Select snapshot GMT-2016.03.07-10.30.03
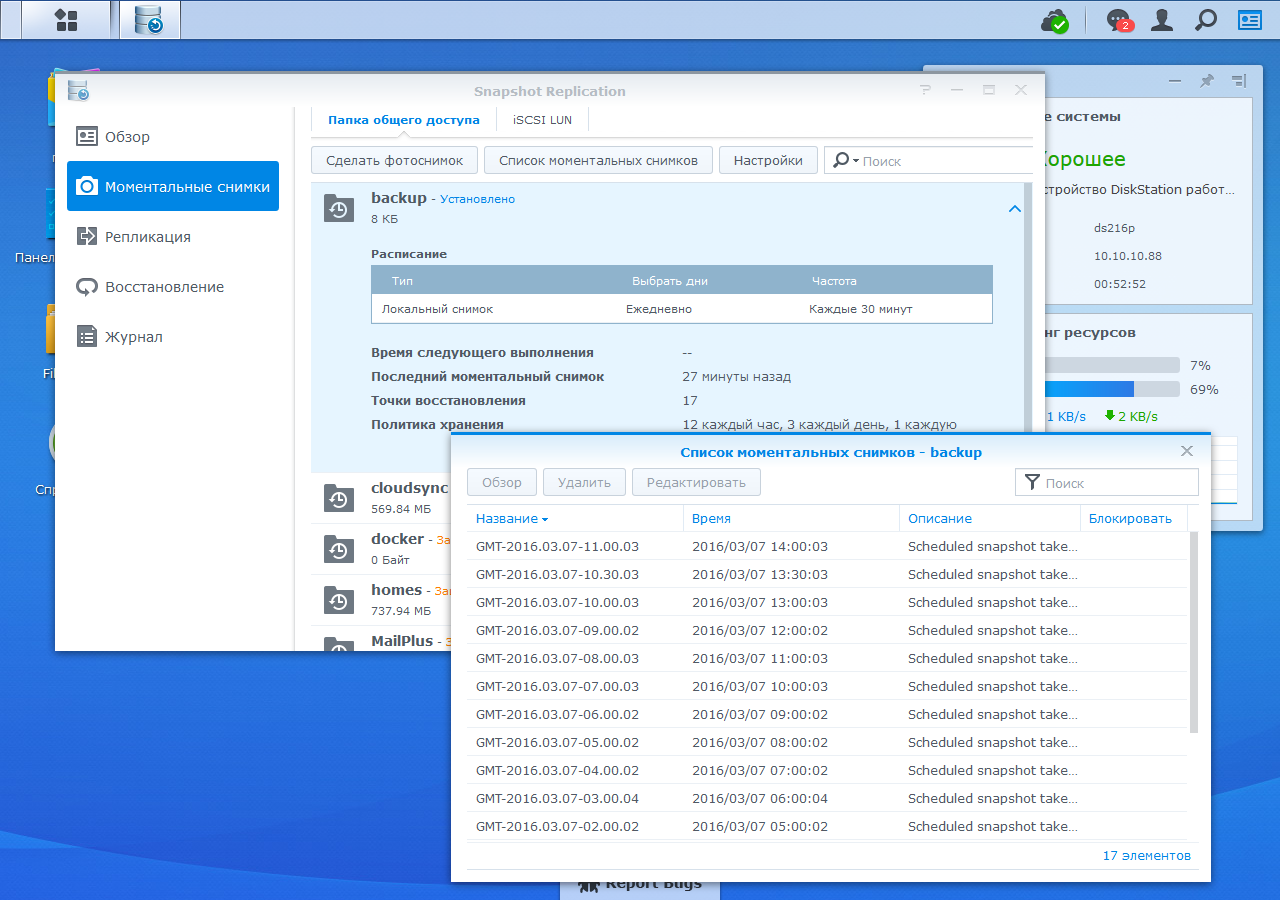The image size is (1280, 900). click(x=827, y=575)
